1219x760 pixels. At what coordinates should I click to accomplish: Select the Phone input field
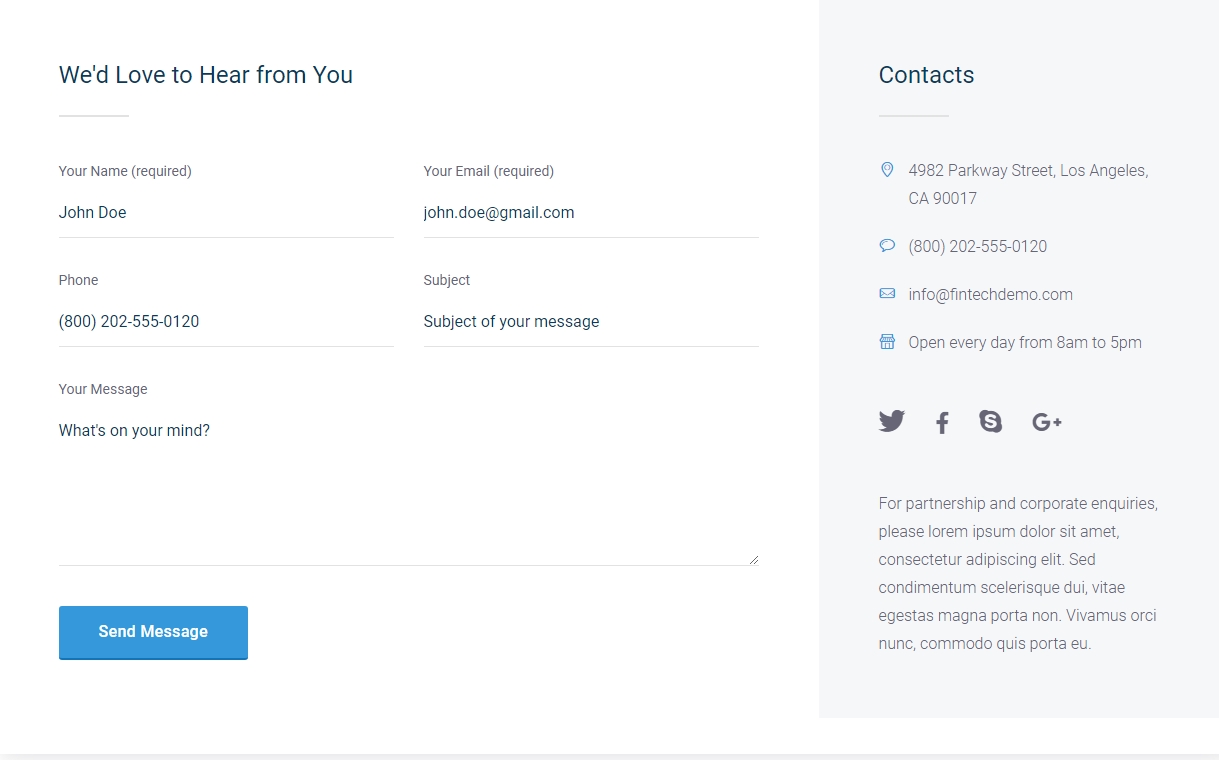click(x=226, y=322)
